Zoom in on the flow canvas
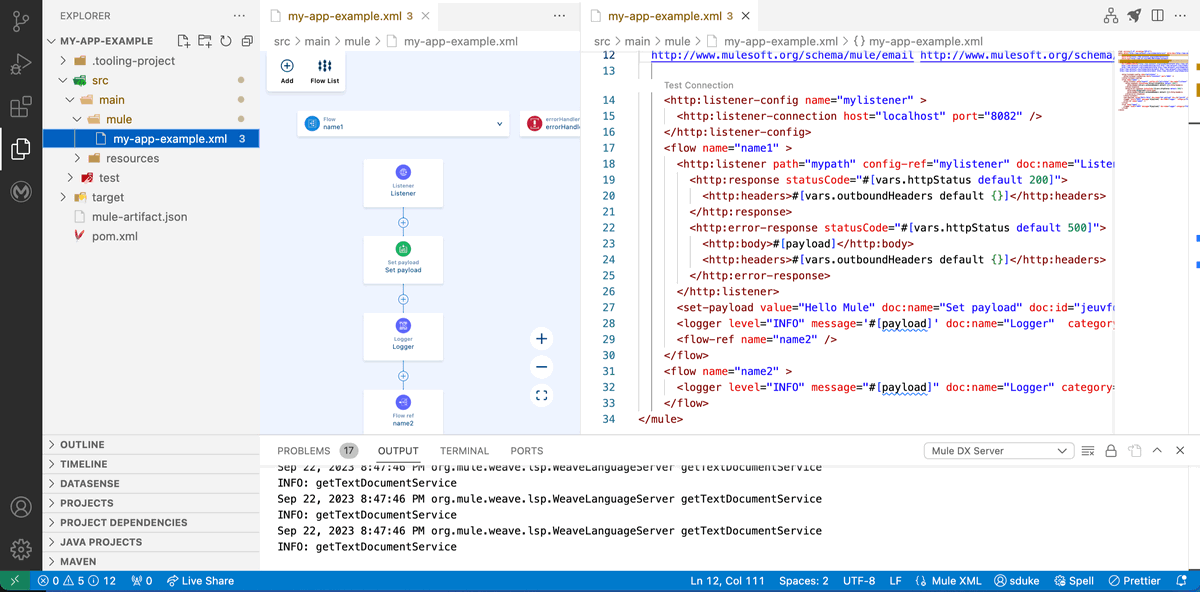 [541, 339]
